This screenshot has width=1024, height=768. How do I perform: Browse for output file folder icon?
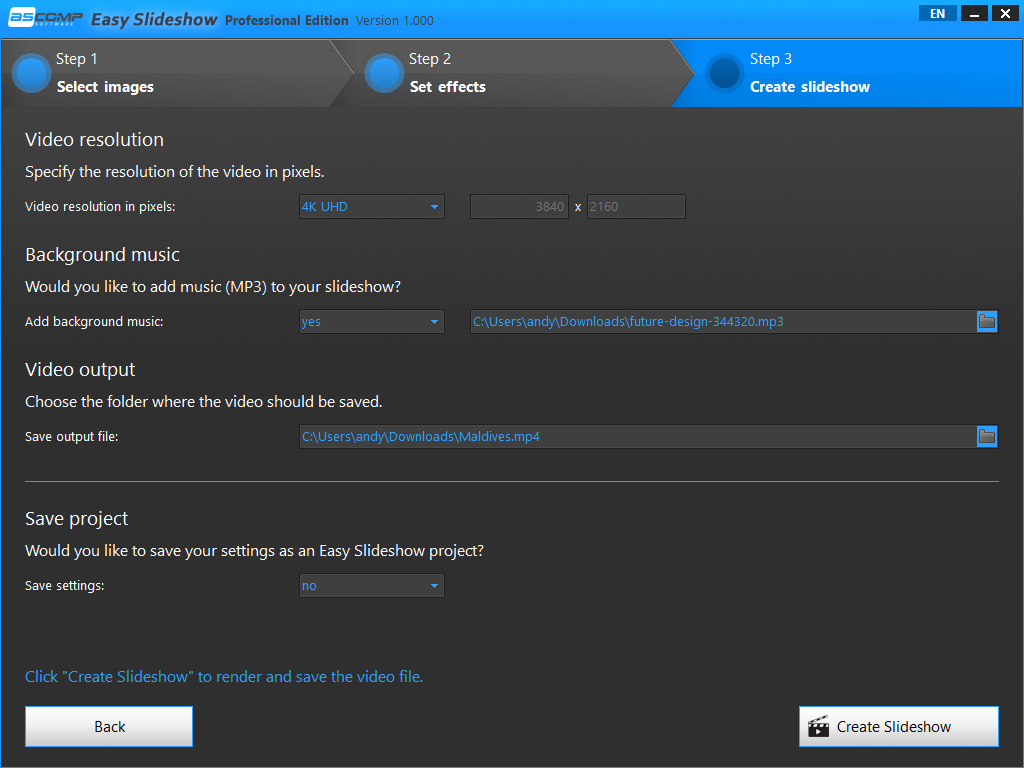click(987, 436)
